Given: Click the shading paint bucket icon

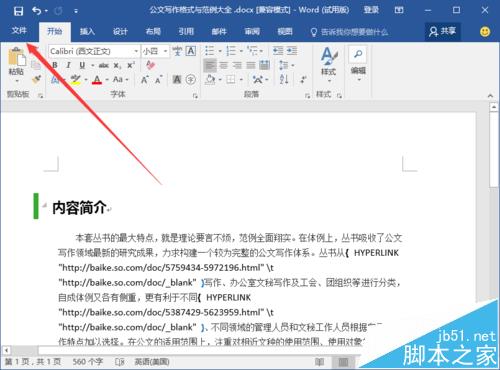Looking at the screenshot, I should 211,79.
